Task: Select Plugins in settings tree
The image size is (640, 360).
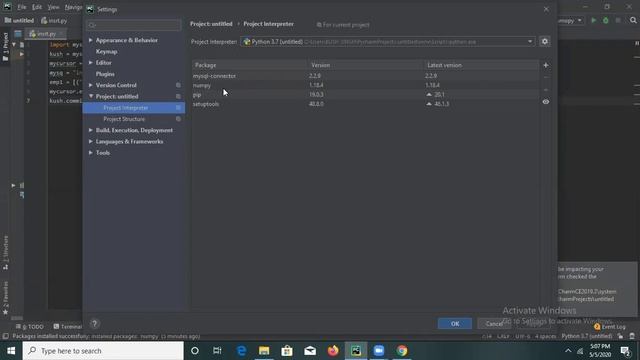Action: [105, 74]
